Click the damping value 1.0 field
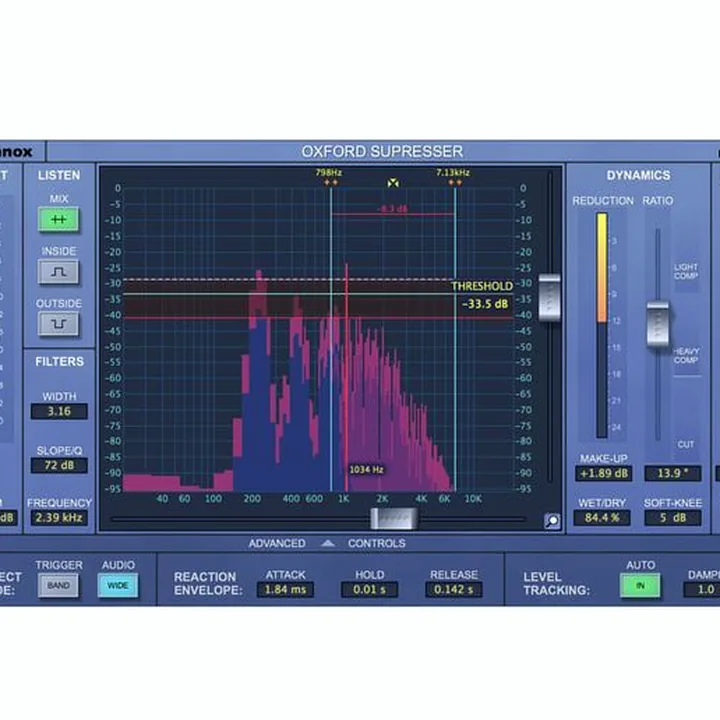The height and width of the screenshot is (720, 720). tap(702, 590)
